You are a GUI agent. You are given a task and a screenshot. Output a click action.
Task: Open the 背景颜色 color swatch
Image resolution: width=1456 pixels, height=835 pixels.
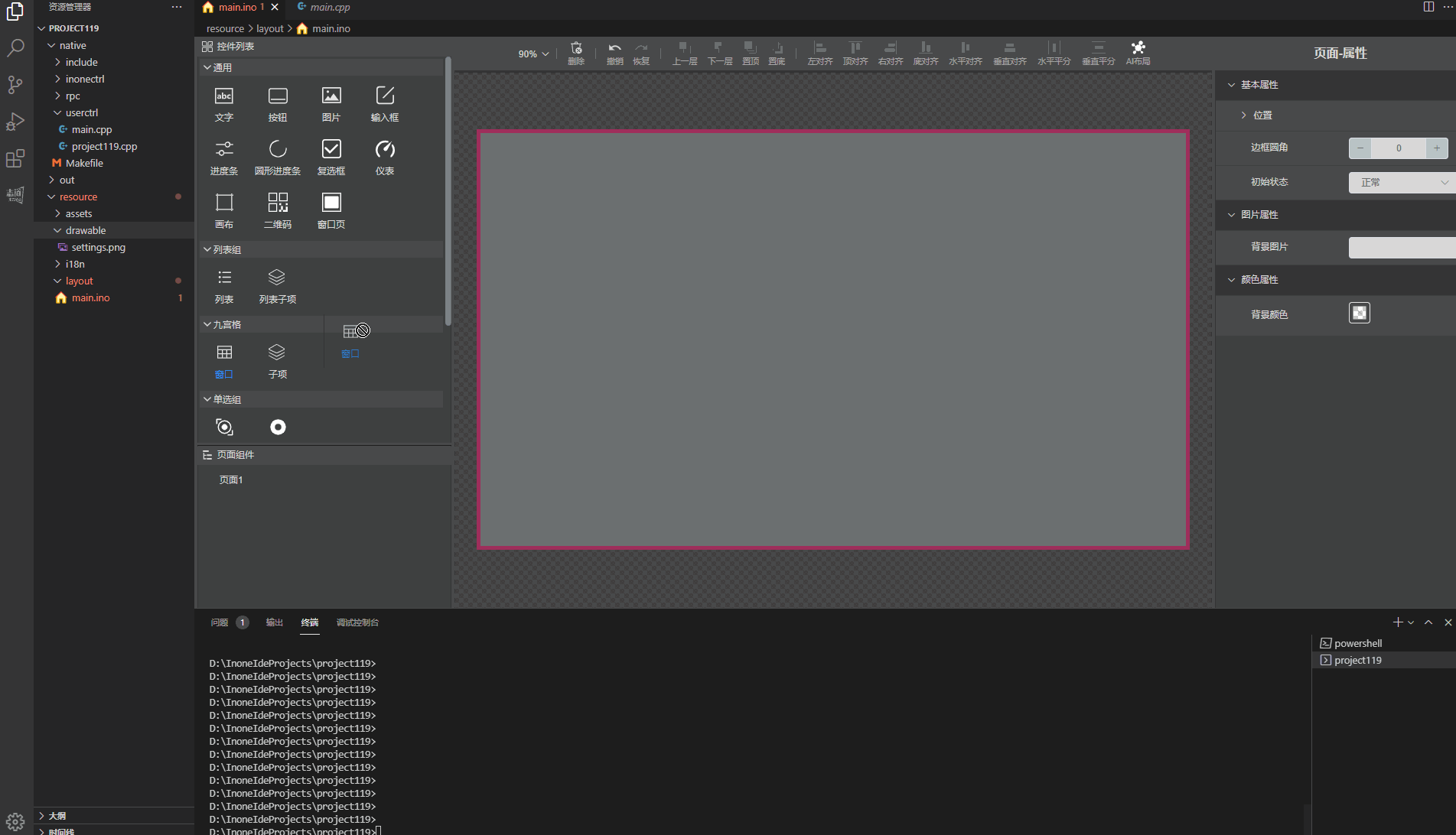tap(1360, 313)
